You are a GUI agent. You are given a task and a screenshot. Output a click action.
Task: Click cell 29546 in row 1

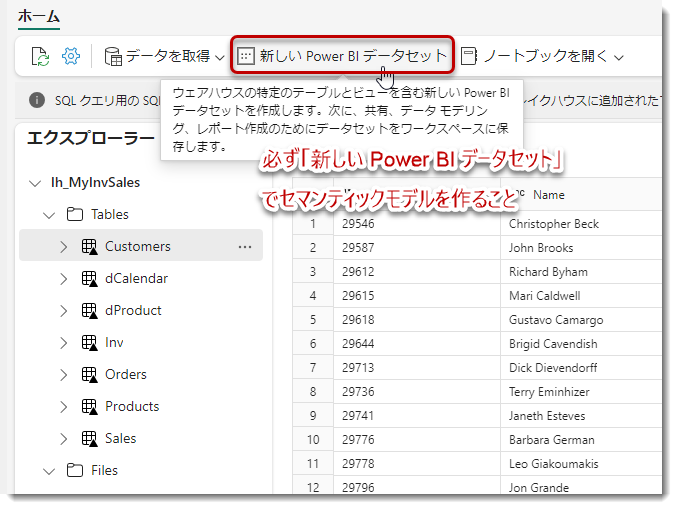tap(417, 224)
